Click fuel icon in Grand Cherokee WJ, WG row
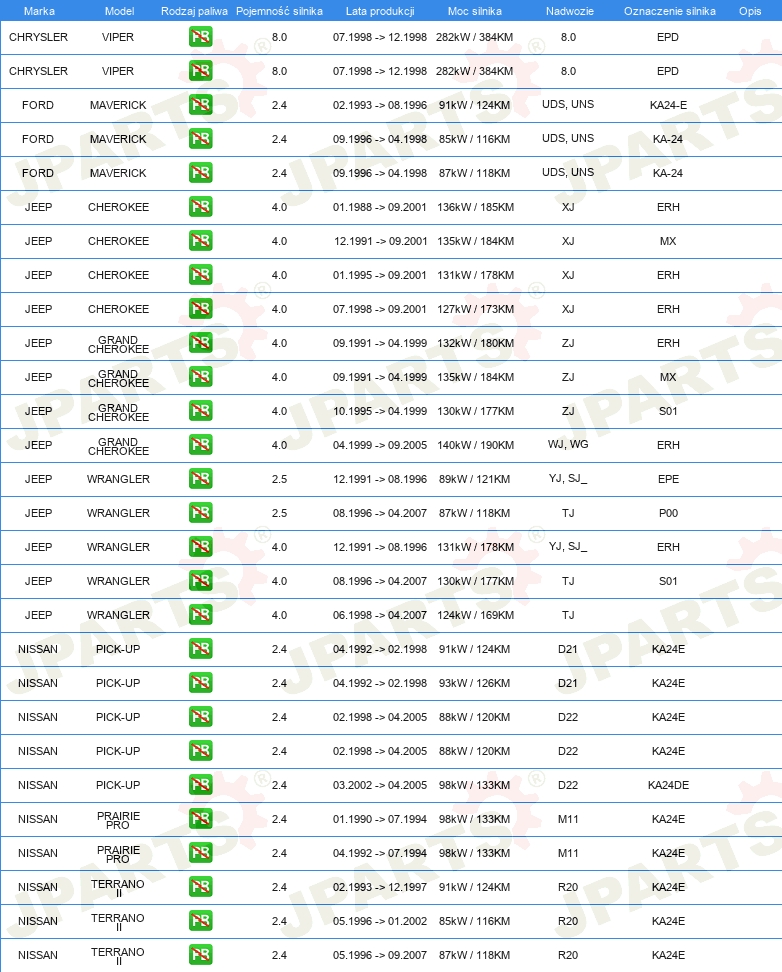The width and height of the screenshot is (782, 972). (x=200, y=444)
